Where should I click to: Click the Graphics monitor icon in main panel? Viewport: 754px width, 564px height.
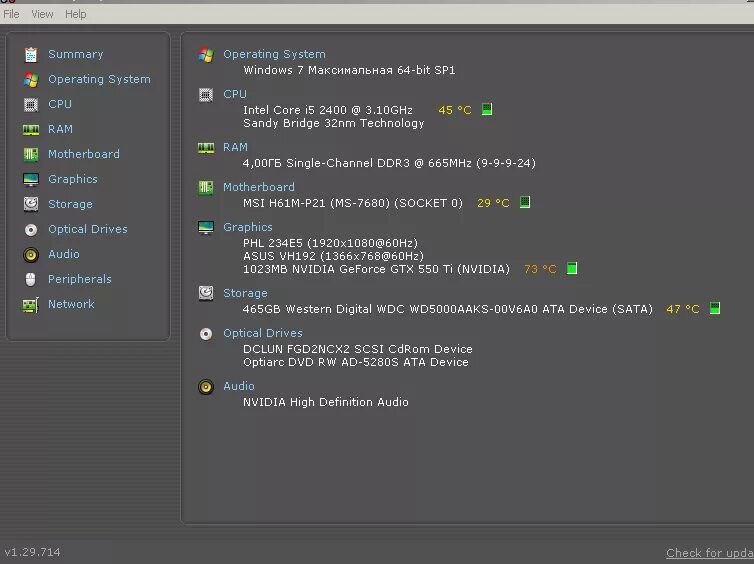point(206,227)
